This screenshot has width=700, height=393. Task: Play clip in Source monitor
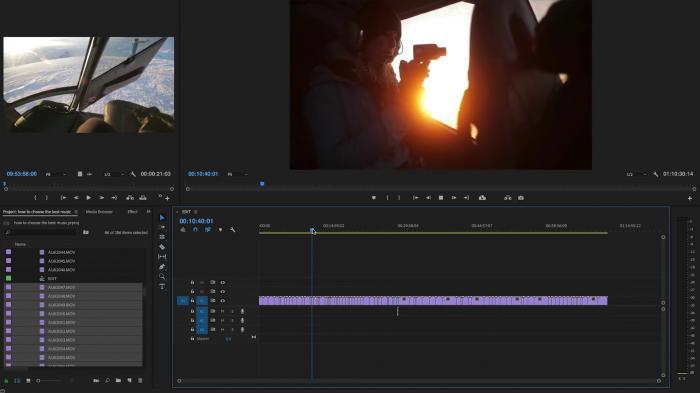tap(88, 197)
